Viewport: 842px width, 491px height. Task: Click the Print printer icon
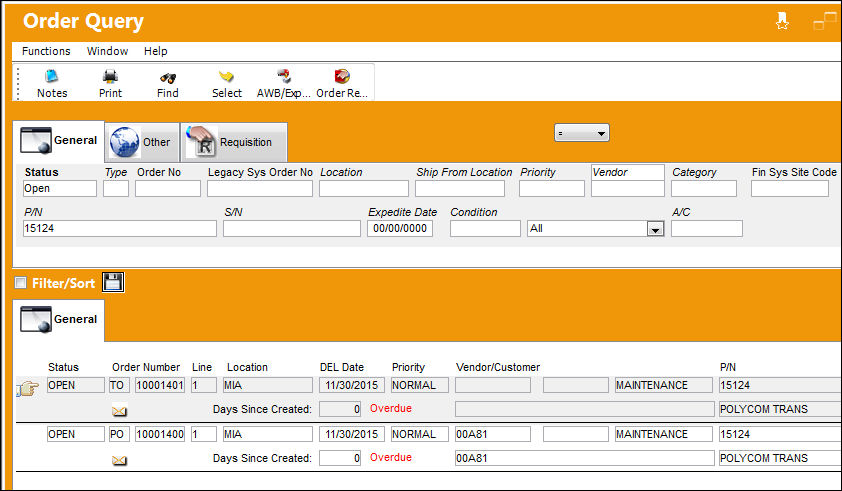point(110,77)
